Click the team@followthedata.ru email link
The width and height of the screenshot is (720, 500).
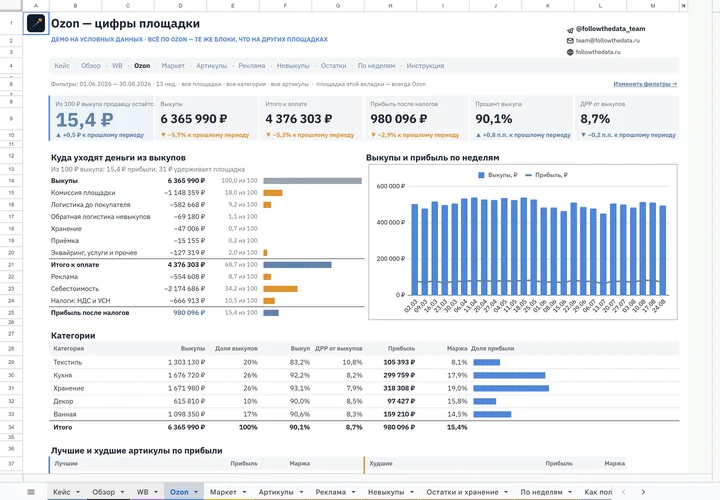608,41
